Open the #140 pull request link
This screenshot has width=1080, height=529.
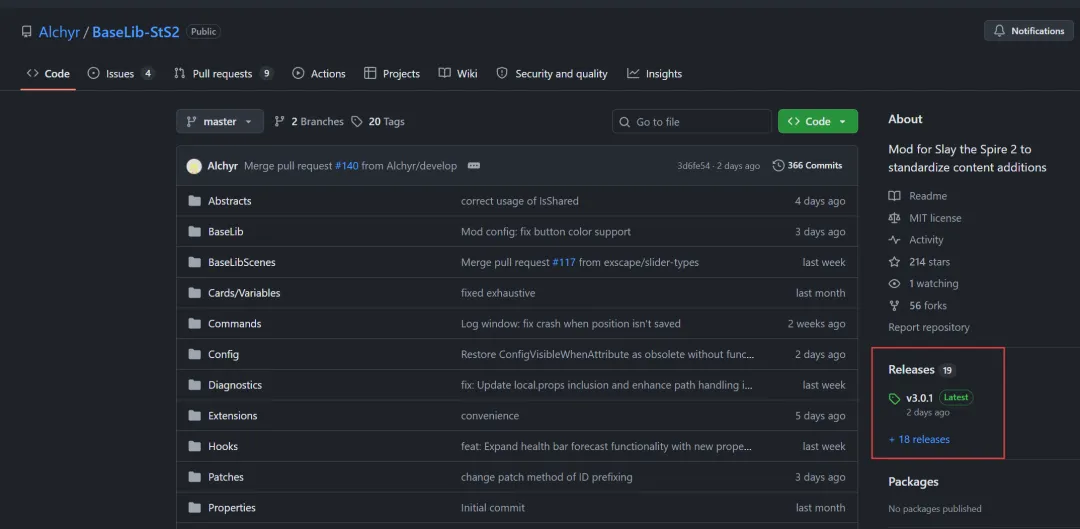click(346, 166)
